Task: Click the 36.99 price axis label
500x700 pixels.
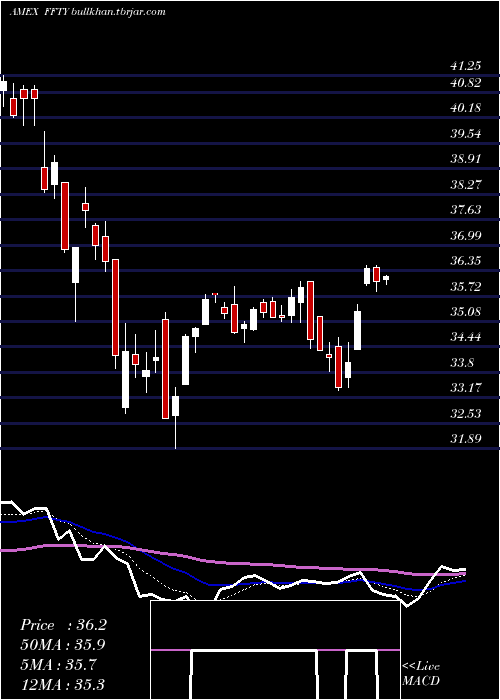Action: pos(465,235)
